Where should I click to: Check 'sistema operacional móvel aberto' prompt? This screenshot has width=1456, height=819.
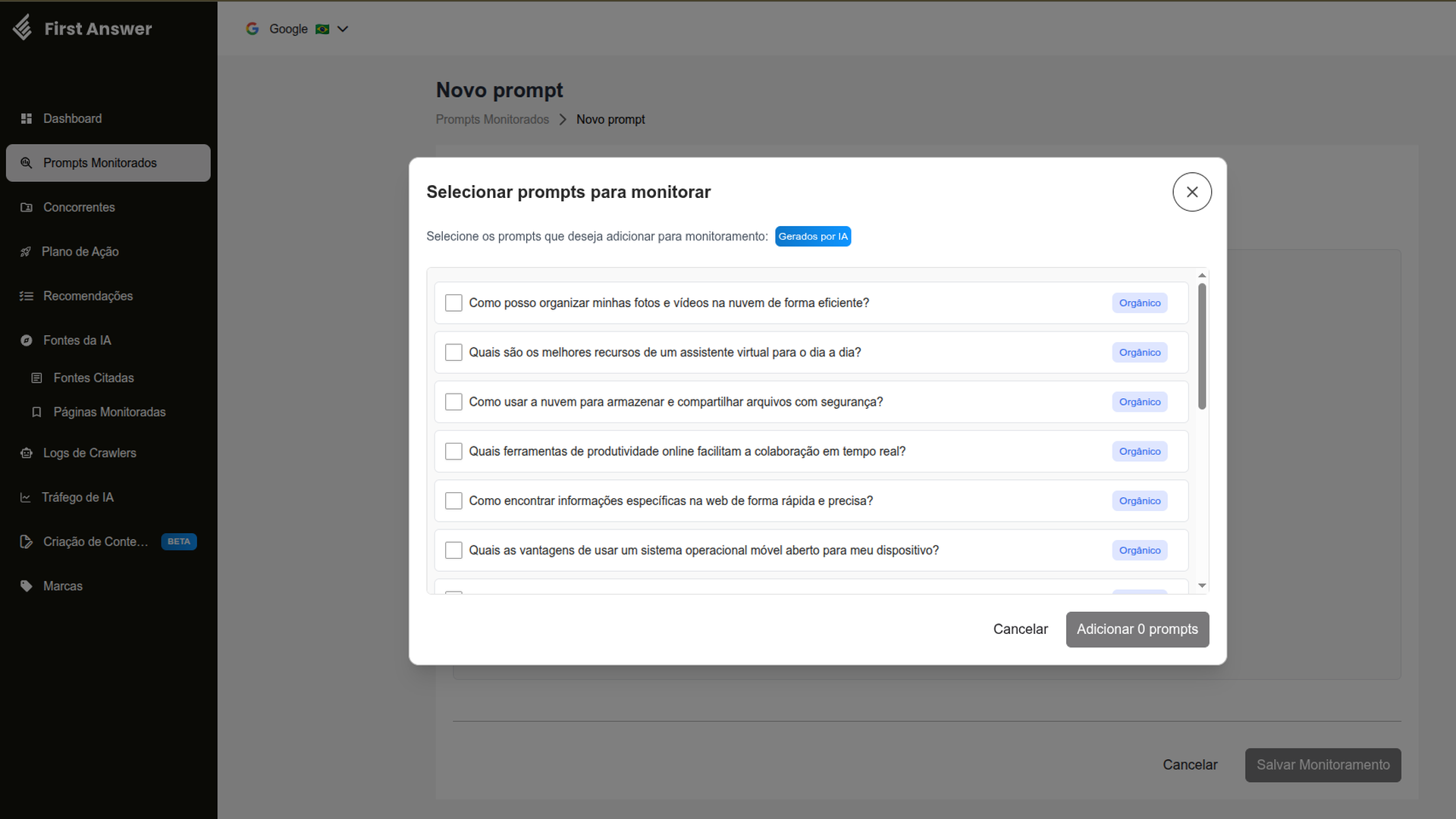[453, 551]
